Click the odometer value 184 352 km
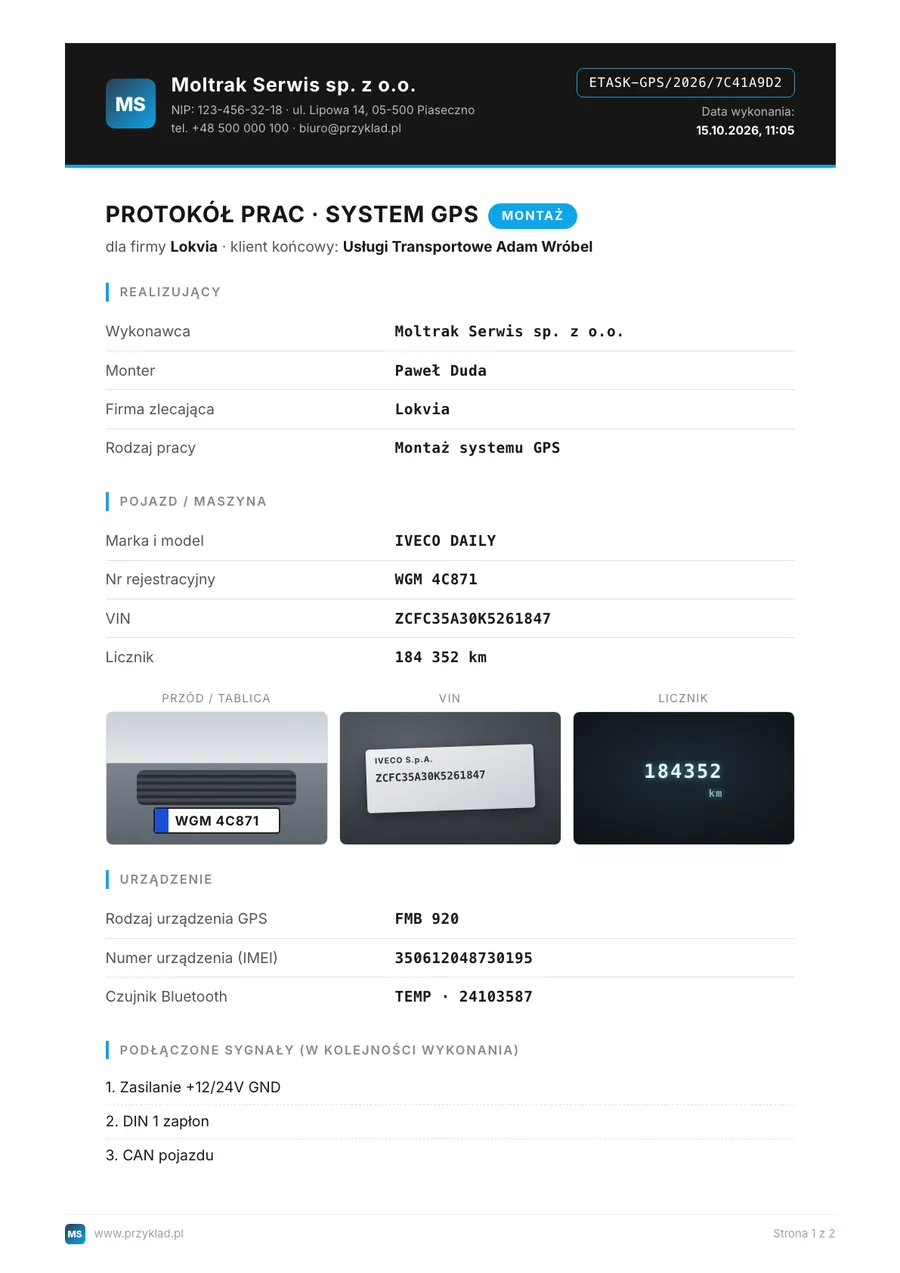Screen dimensions: 900x1273 tap(441, 657)
